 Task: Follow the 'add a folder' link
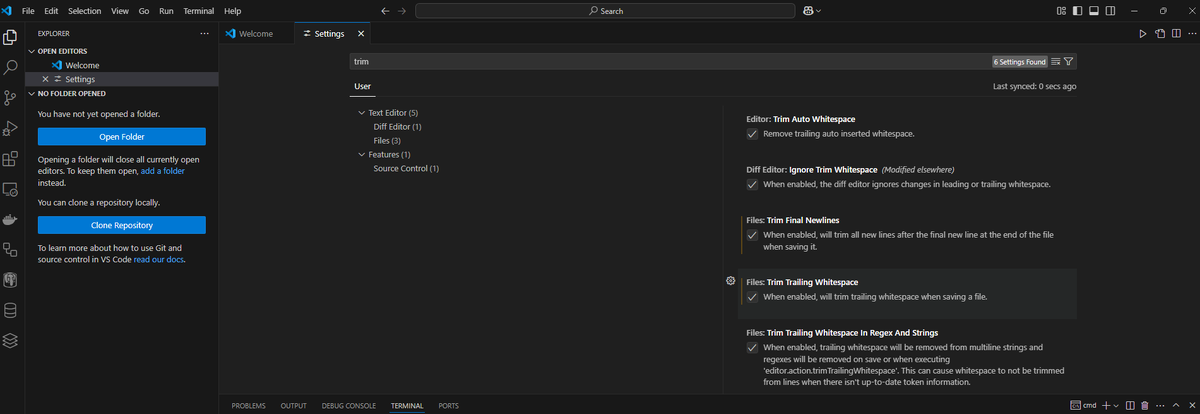[162, 171]
